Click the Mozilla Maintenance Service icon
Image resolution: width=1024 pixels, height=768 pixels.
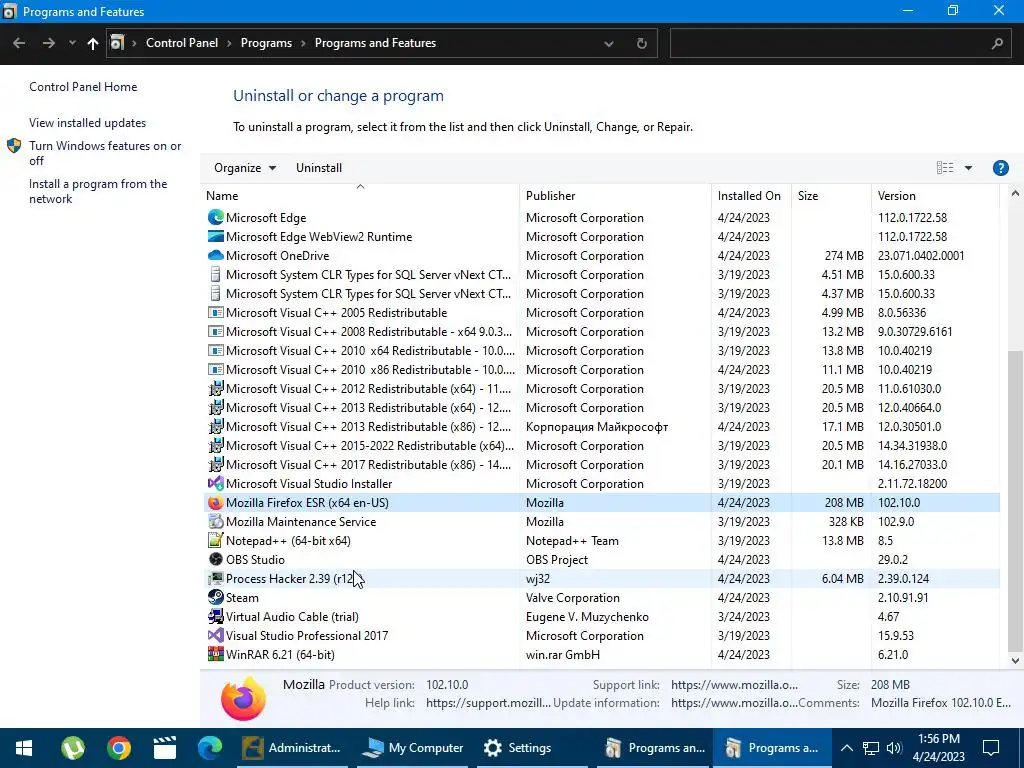coord(216,521)
